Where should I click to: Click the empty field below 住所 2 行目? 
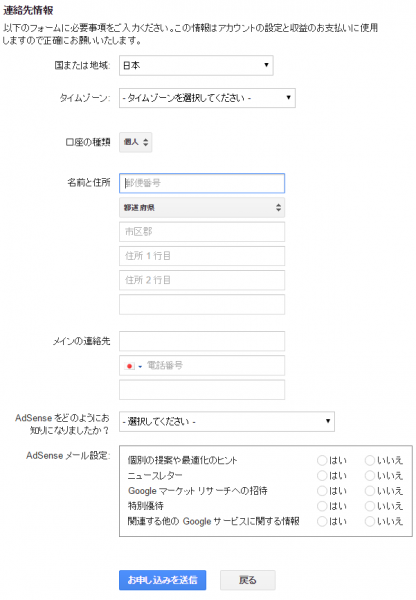pyautogui.click(x=202, y=304)
